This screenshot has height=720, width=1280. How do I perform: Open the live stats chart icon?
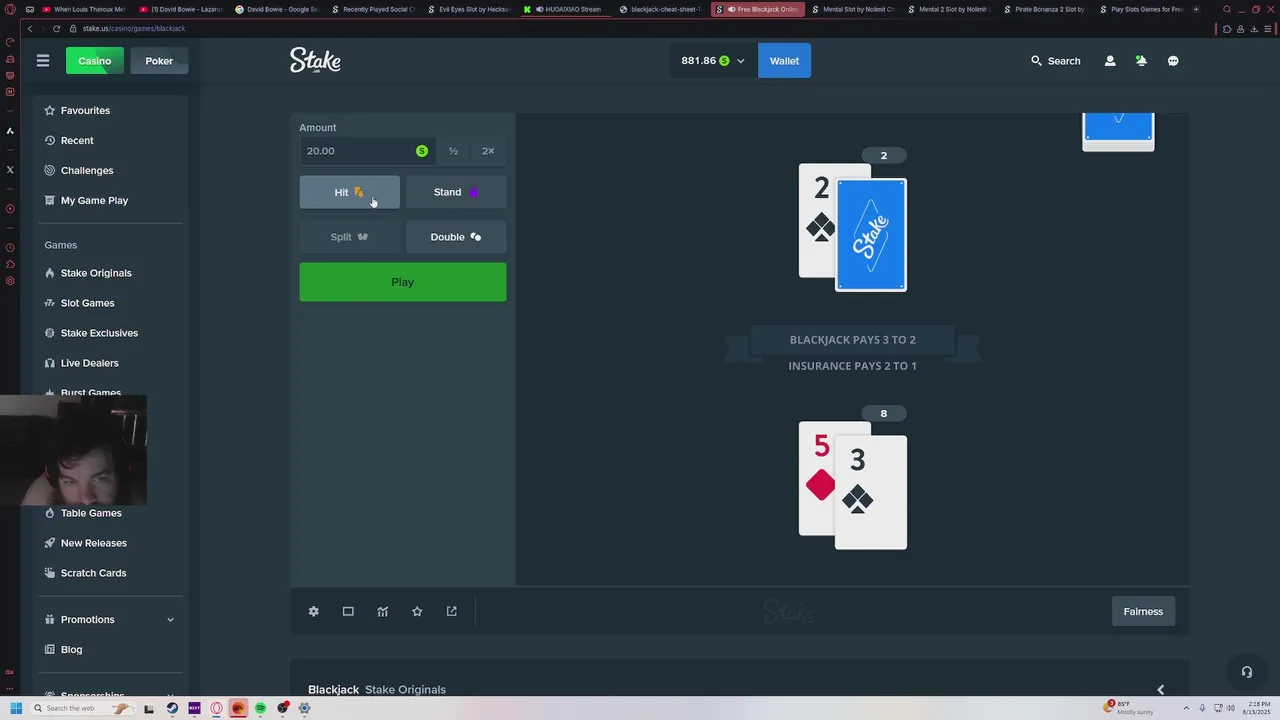(382, 611)
